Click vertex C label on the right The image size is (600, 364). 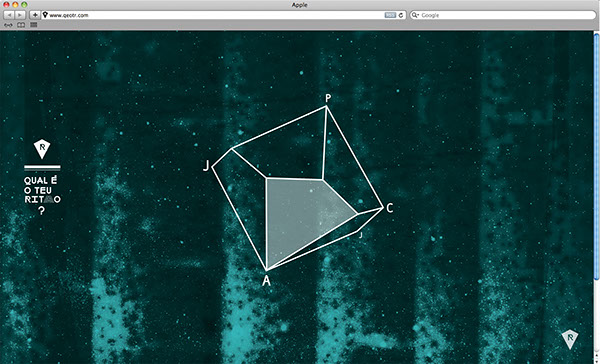point(390,208)
